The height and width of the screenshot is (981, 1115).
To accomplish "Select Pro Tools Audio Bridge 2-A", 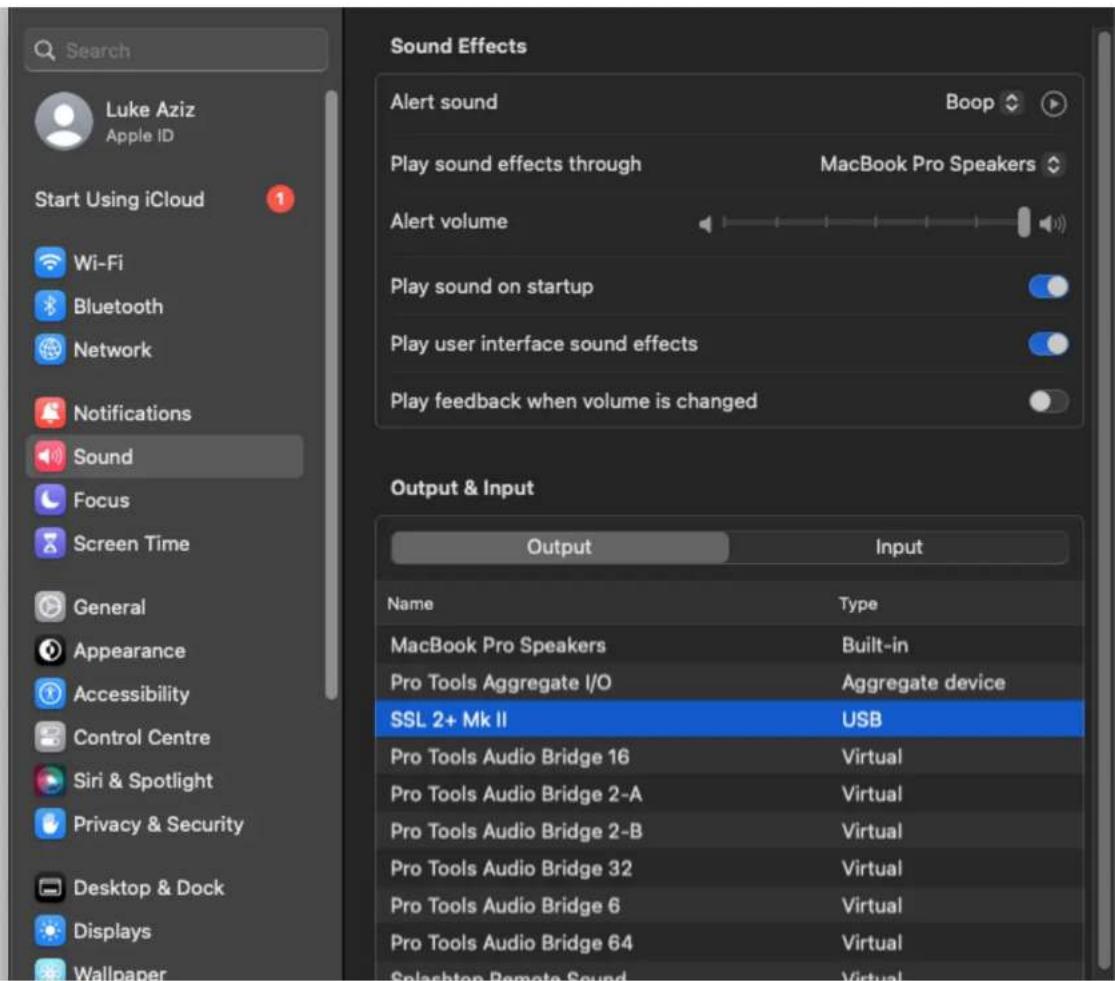I will (x=730, y=793).
